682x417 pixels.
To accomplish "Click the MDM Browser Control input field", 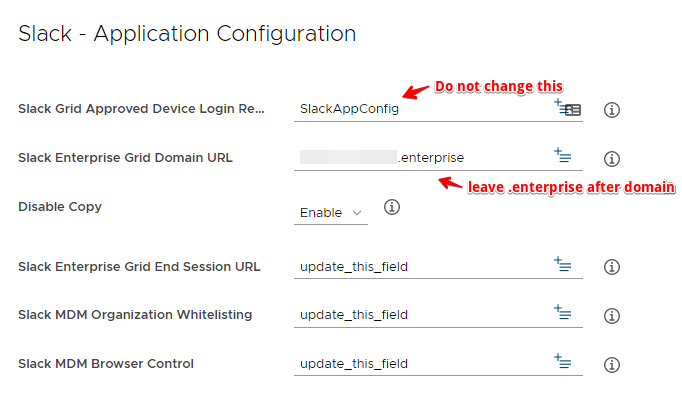I will coord(420,362).
